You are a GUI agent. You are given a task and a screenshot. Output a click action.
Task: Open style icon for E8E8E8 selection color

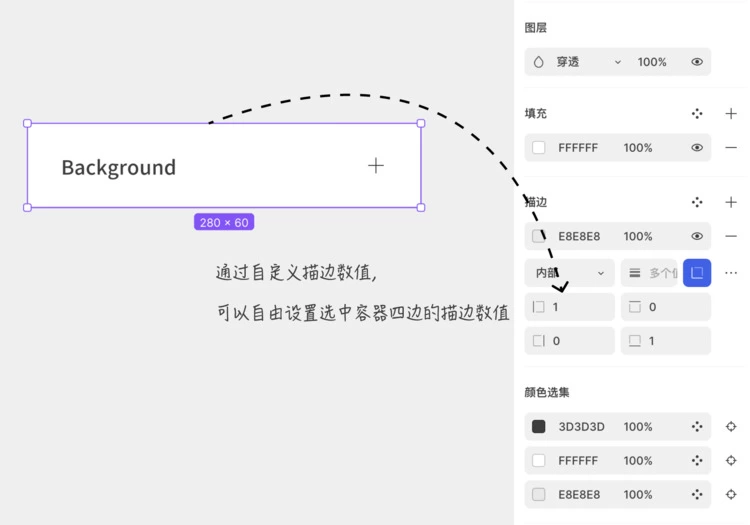click(697, 495)
